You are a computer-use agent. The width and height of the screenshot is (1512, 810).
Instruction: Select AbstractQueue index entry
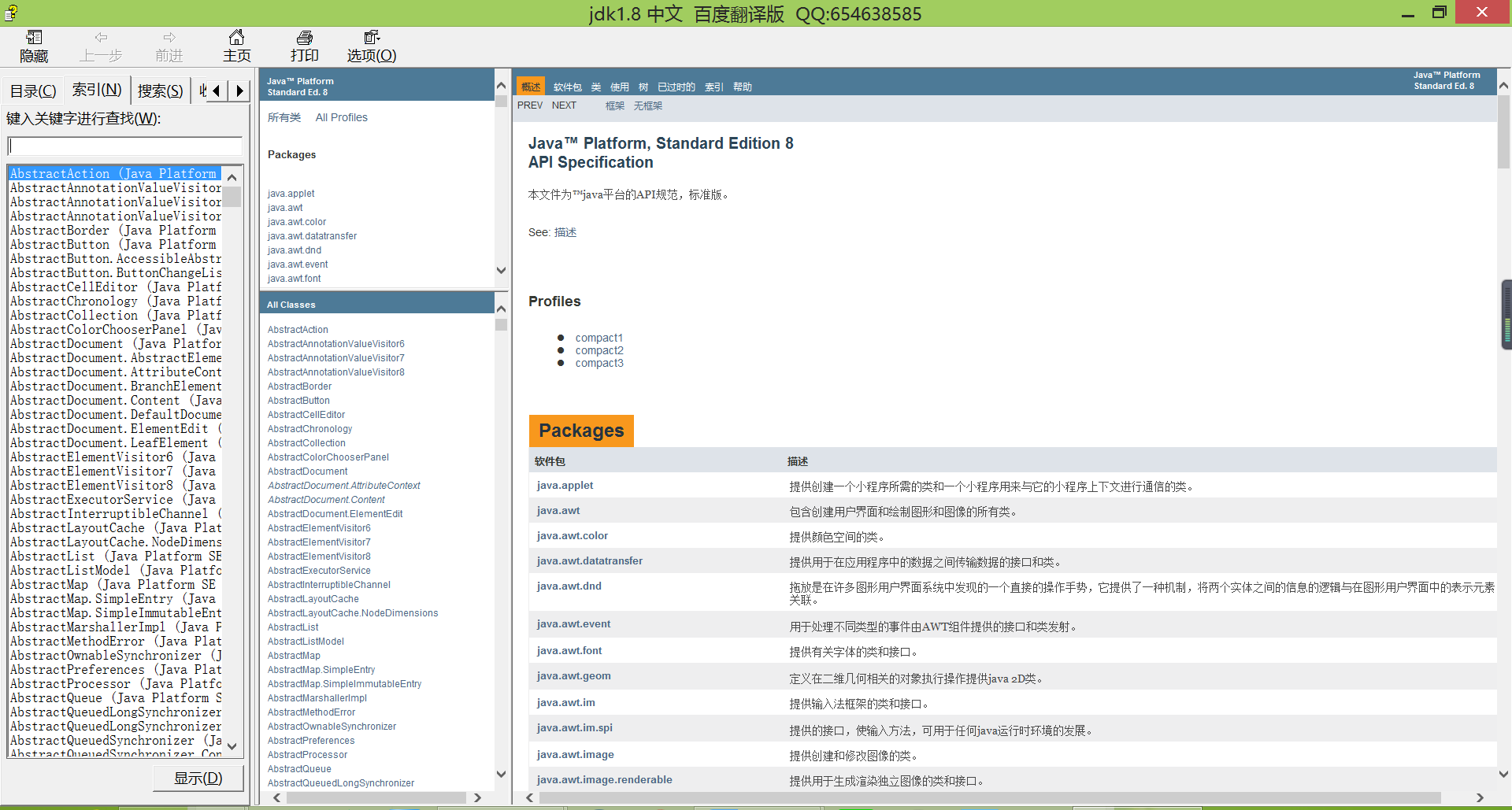tap(115, 697)
